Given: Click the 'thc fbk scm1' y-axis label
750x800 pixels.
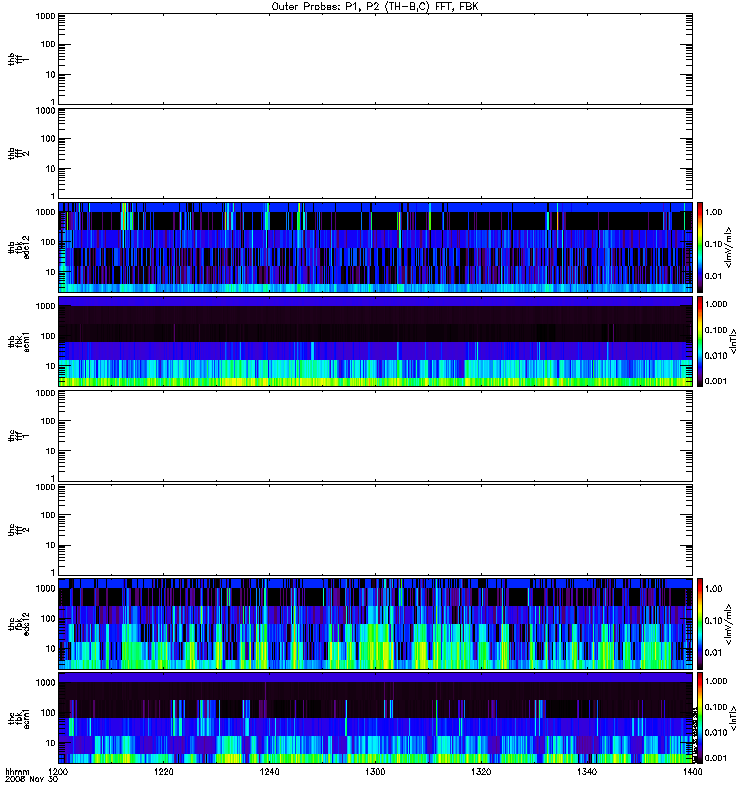Looking at the screenshot, I should click(18, 718).
